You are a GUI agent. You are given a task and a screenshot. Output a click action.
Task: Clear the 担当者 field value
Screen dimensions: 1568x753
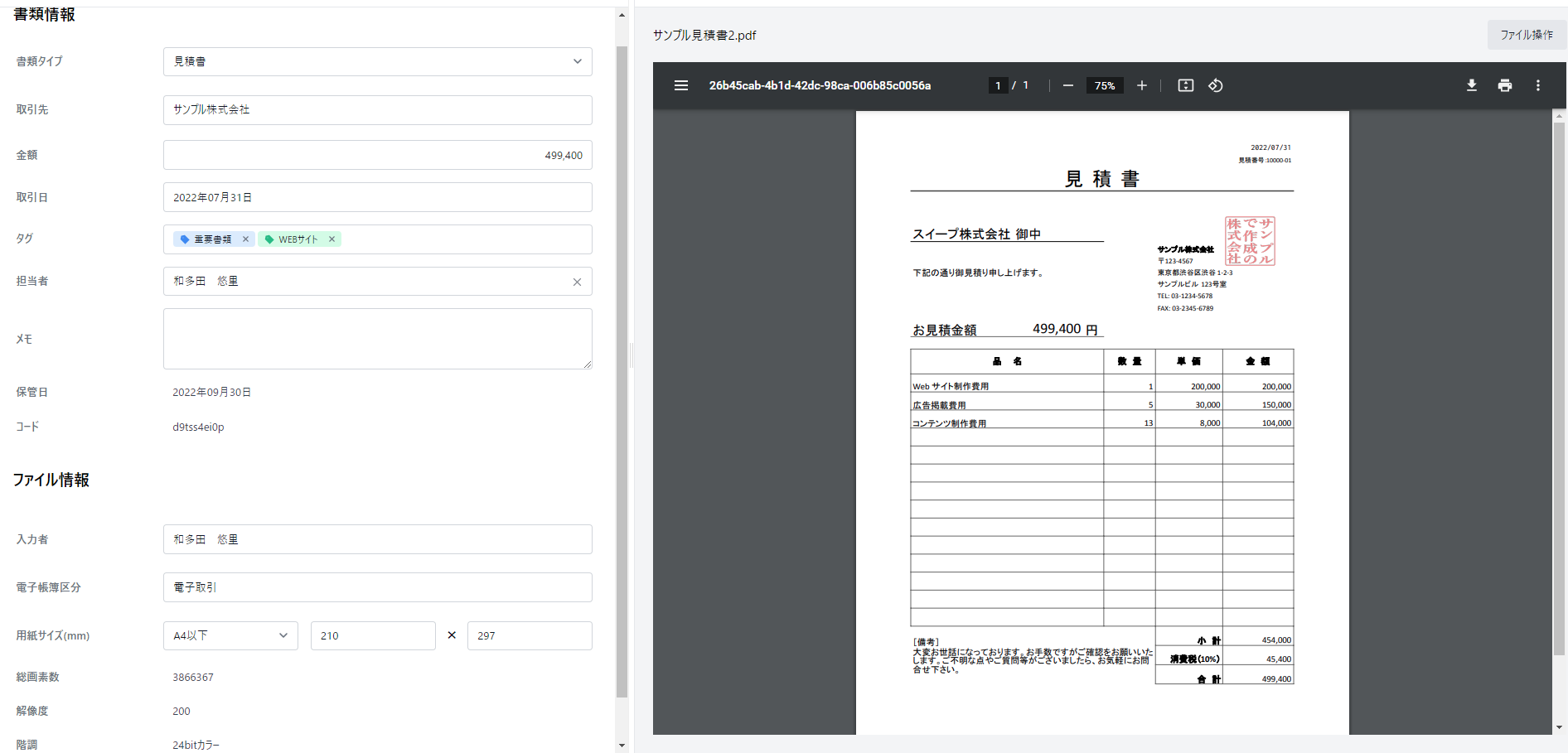[577, 282]
